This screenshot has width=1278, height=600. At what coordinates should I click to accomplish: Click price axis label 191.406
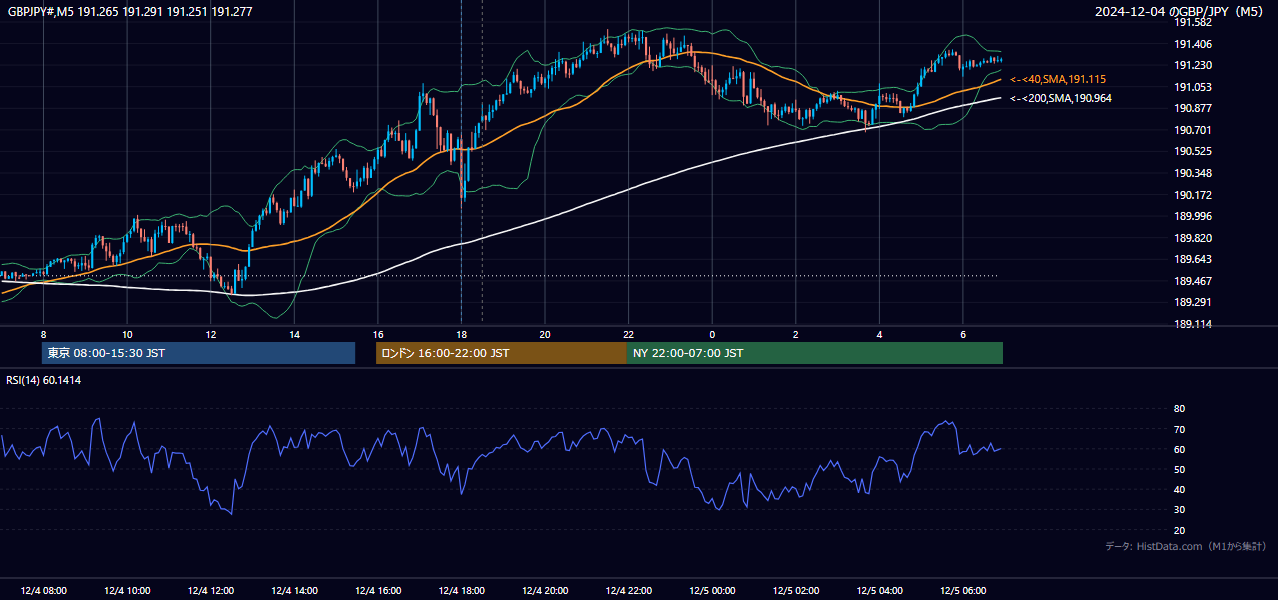(x=1192, y=44)
